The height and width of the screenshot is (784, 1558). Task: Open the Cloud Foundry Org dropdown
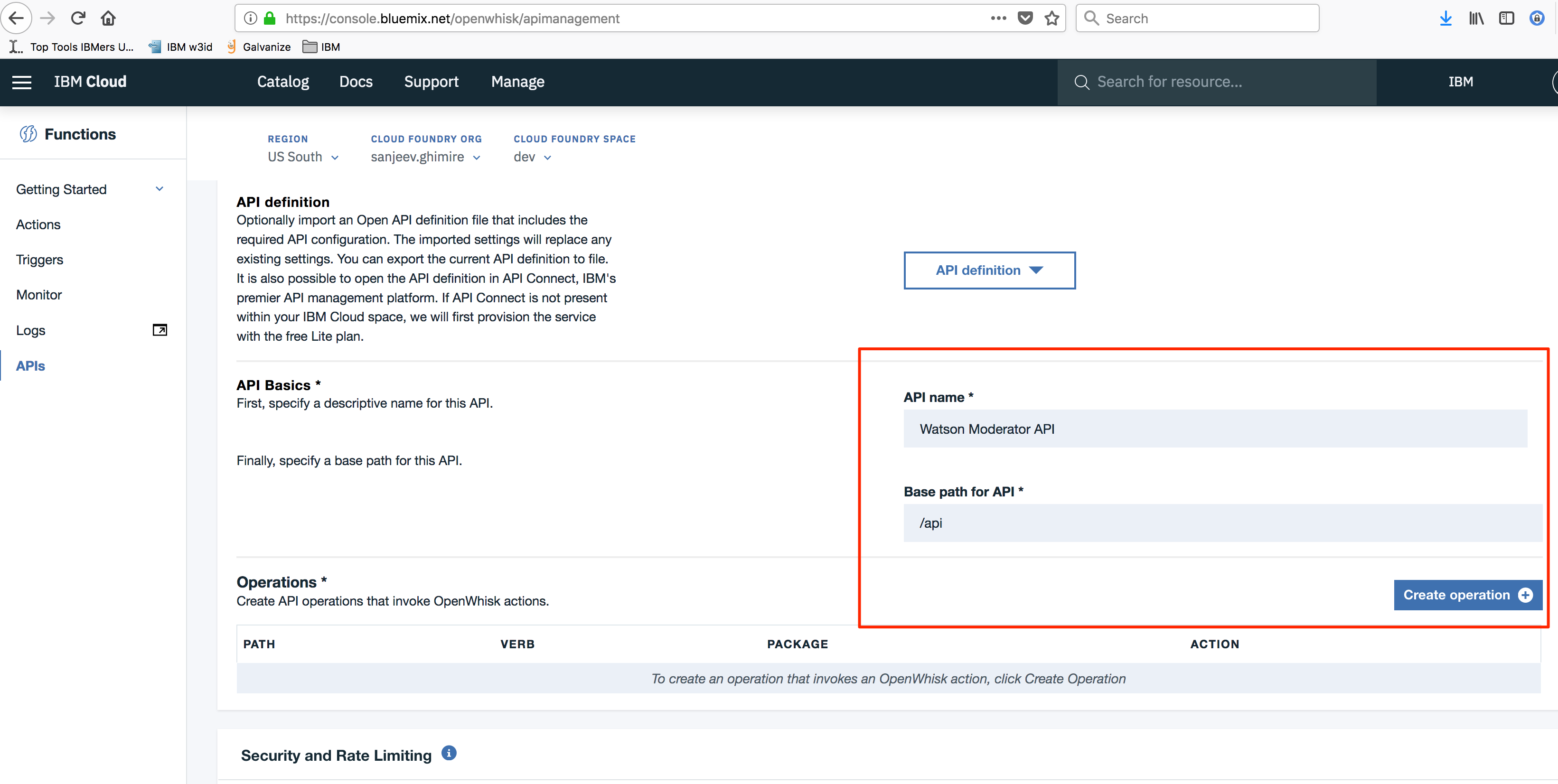click(x=425, y=157)
